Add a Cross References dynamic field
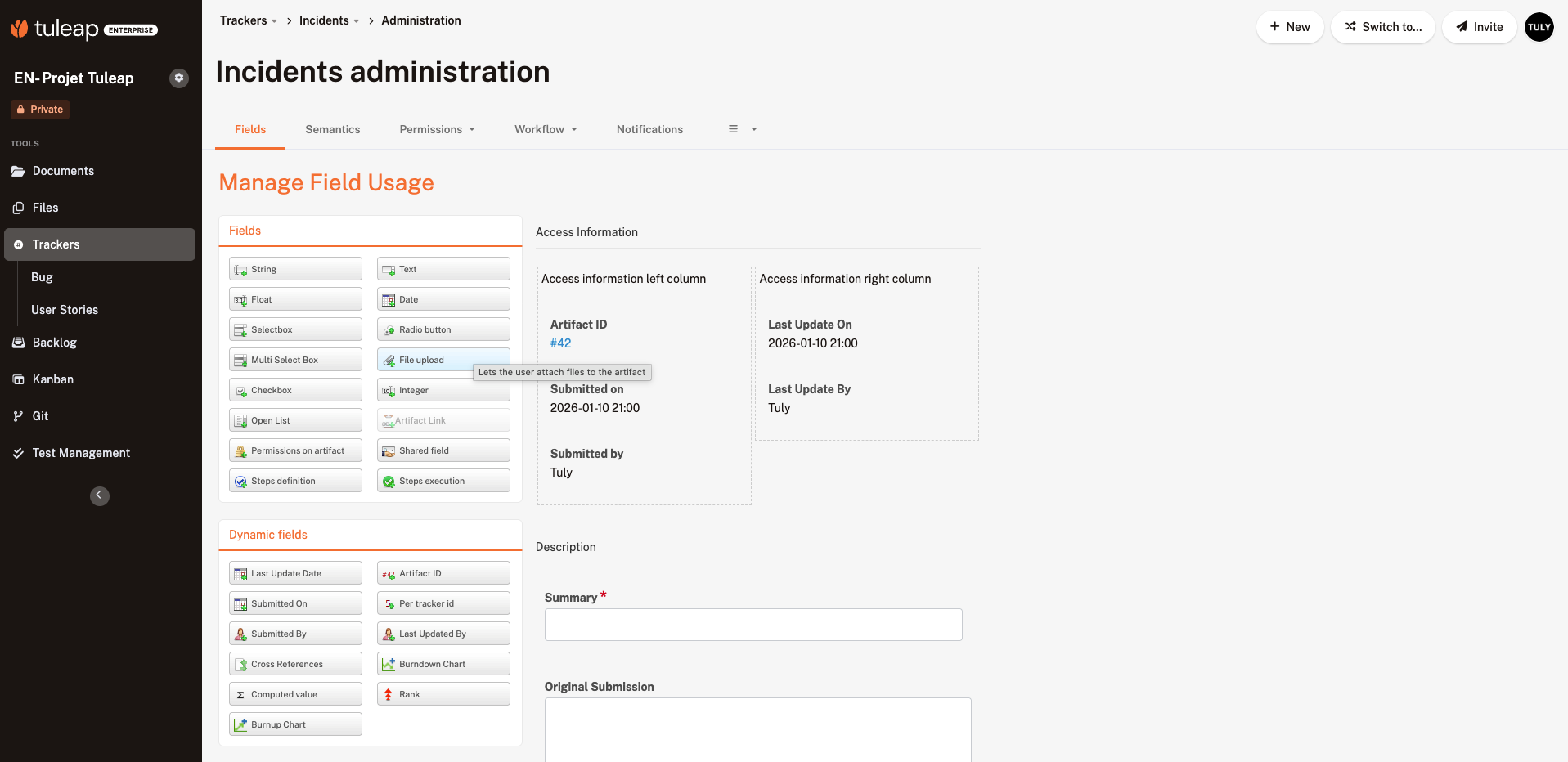 click(x=294, y=664)
